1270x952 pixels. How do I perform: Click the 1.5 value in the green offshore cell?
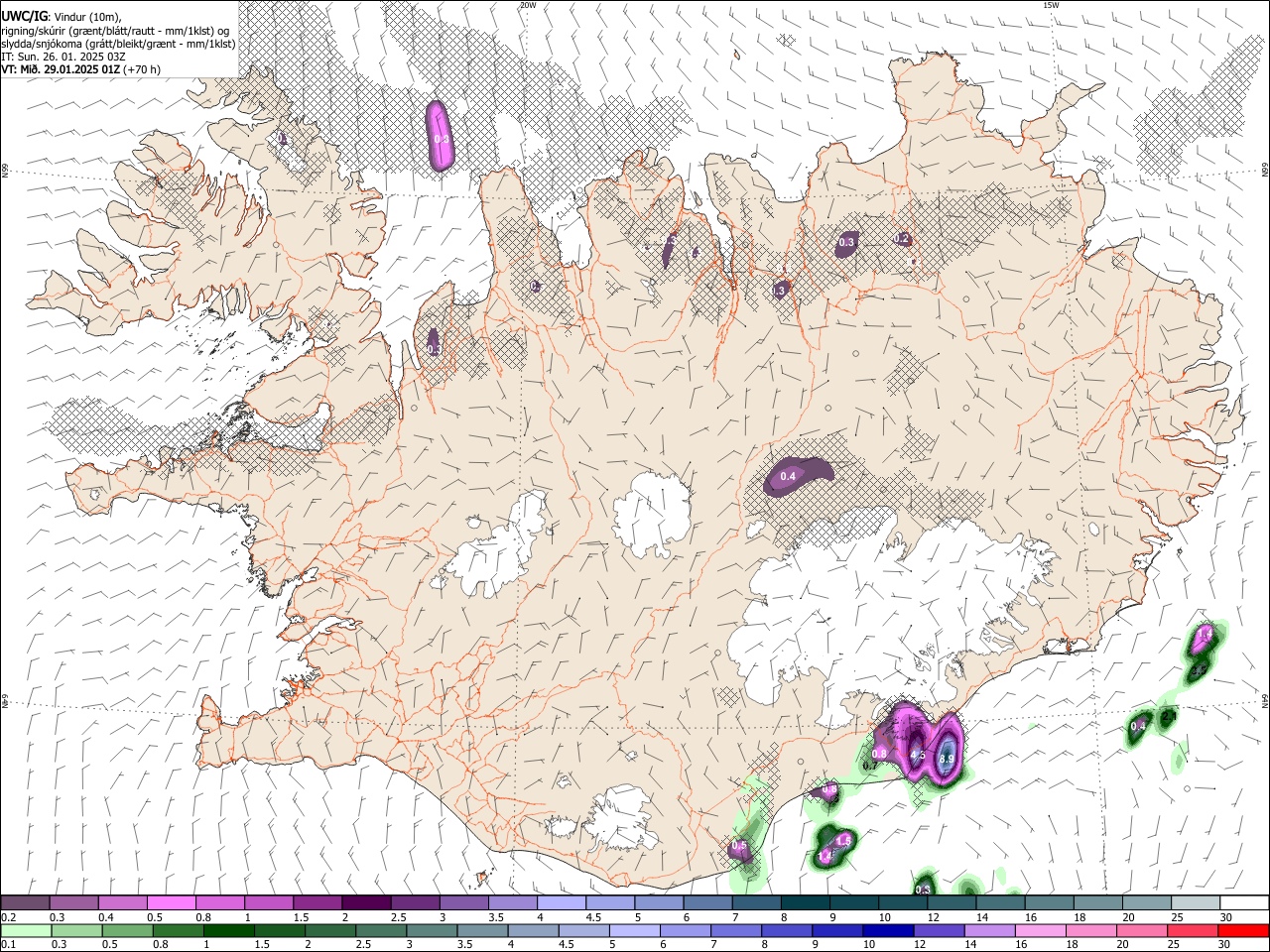tap(843, 840)
